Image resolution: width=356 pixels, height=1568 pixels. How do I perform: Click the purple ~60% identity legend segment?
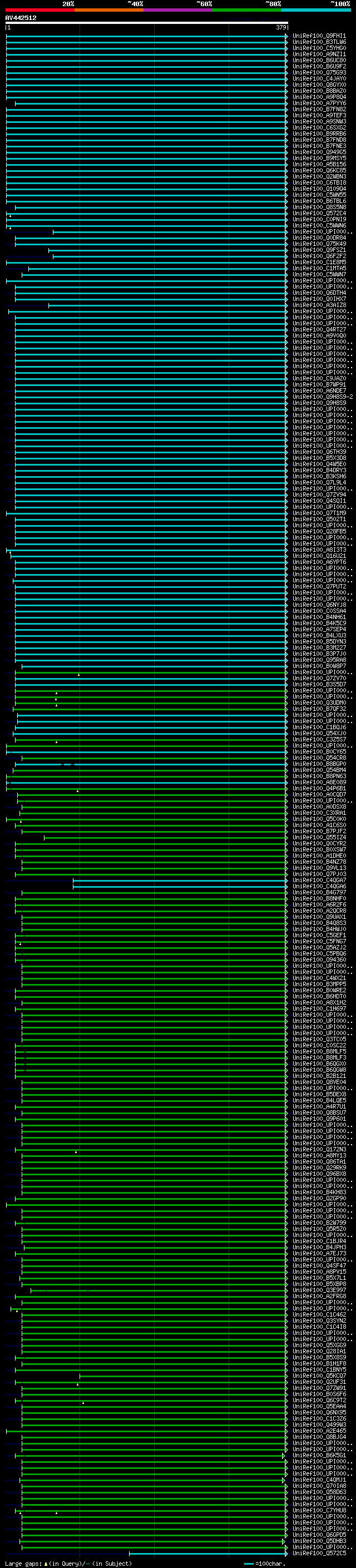pyautogui.click(x=177, y=10)
